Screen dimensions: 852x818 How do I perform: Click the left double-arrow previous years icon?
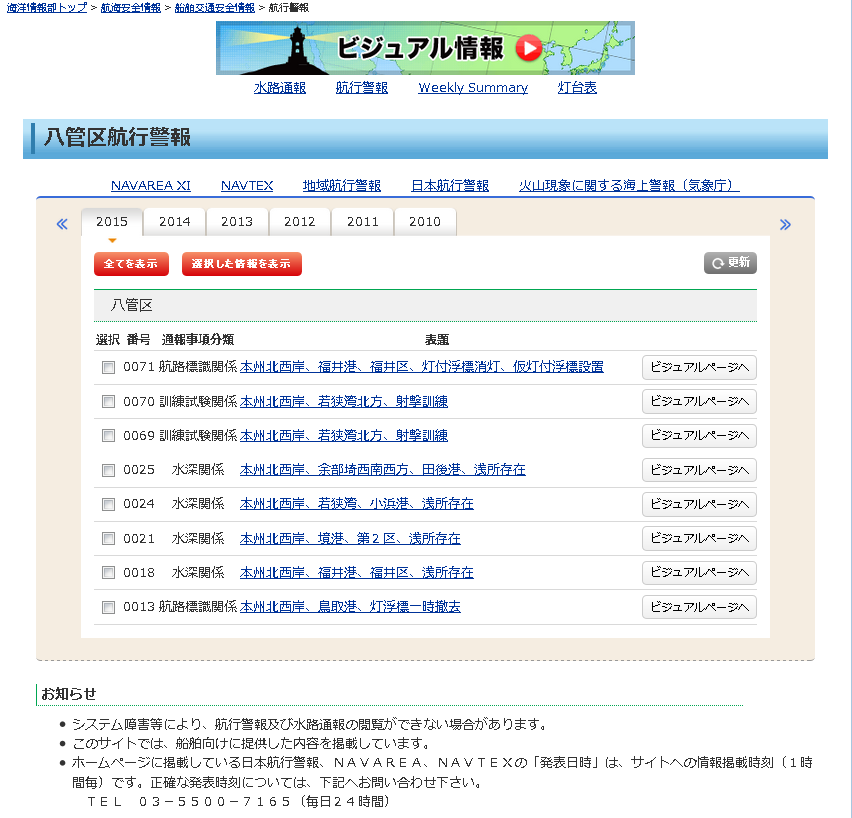(x=62, y=224)
